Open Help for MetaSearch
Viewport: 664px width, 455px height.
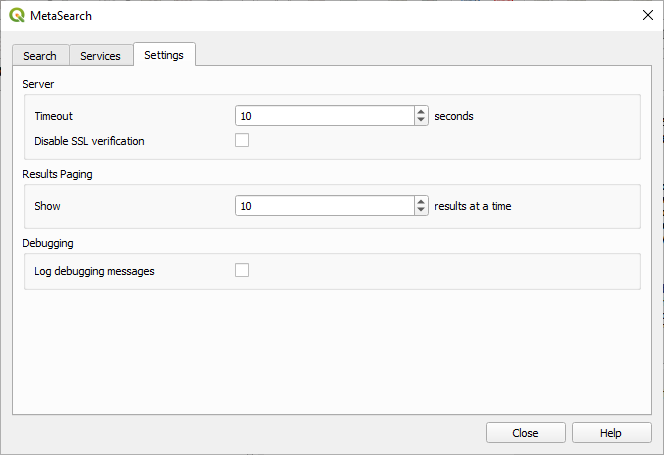point(611,433)
